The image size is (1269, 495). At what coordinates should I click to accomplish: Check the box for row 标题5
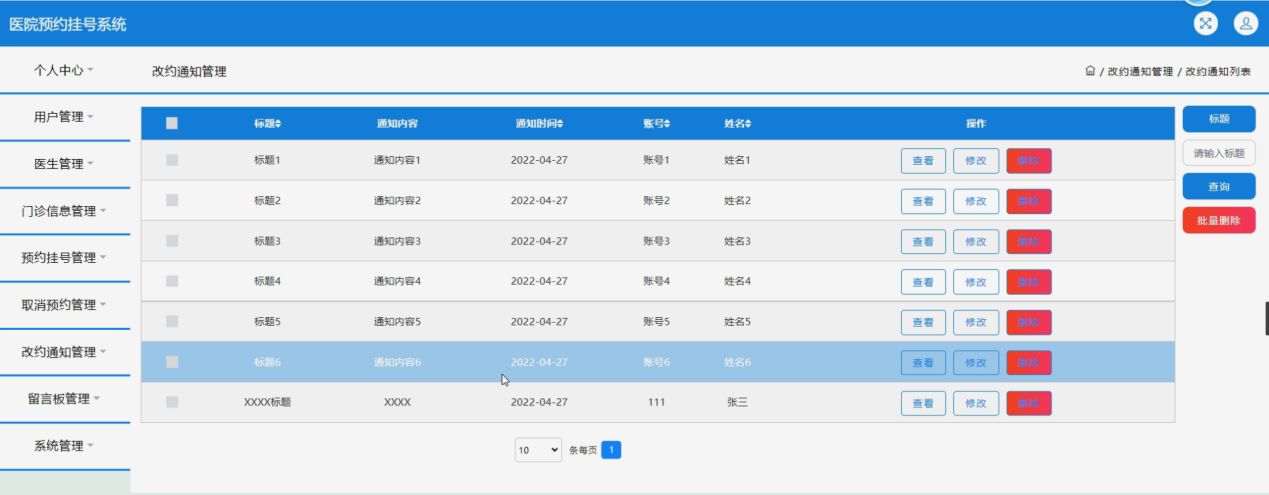pyautogui.click(x=172, y=321)
